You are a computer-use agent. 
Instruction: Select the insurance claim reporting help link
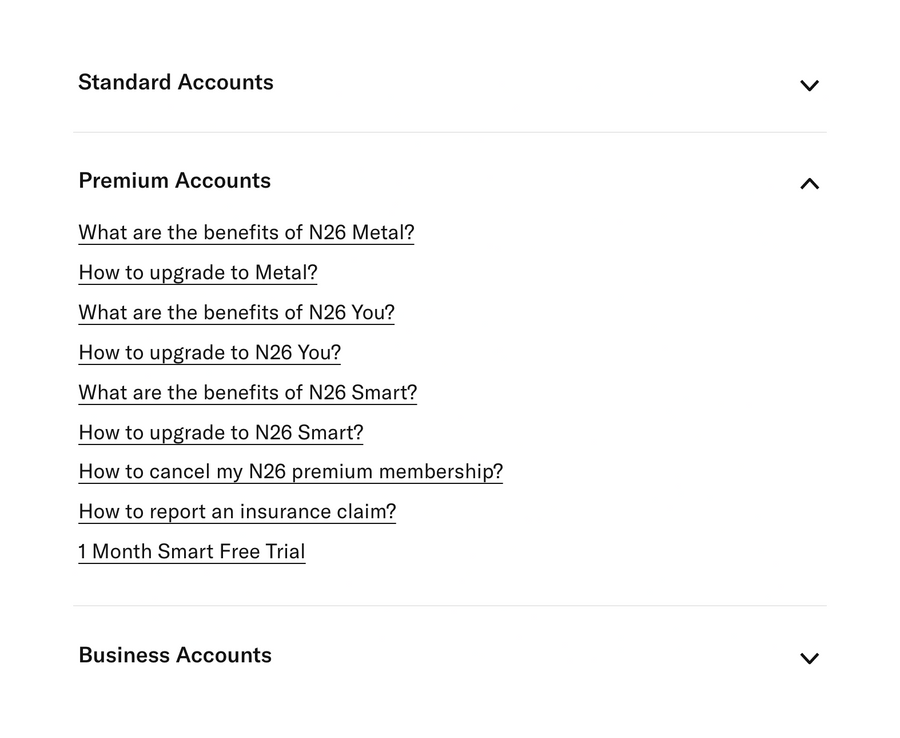point(237,512)
